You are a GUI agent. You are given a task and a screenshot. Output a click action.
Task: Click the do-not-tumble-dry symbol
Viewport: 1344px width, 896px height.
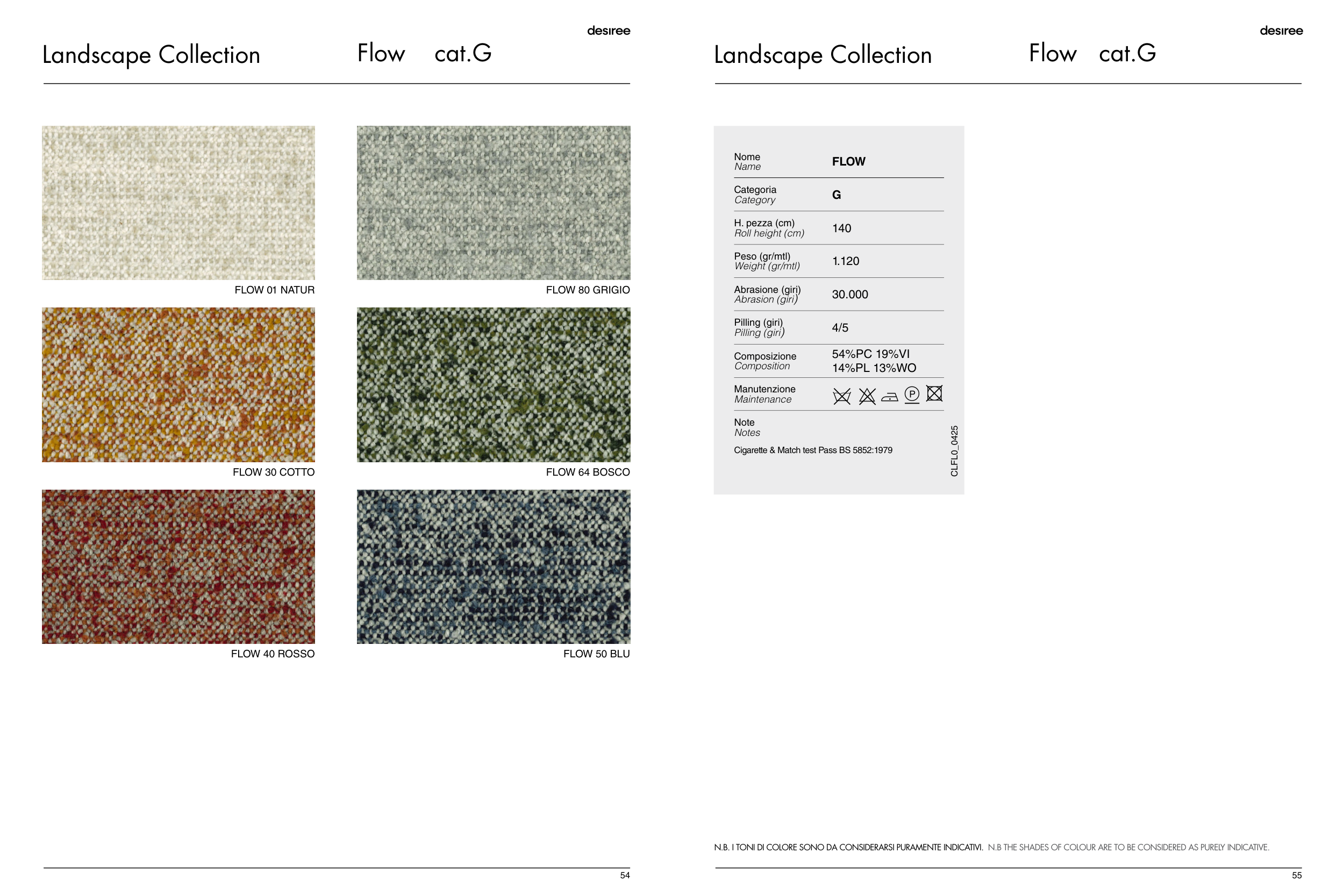(934, 393)
